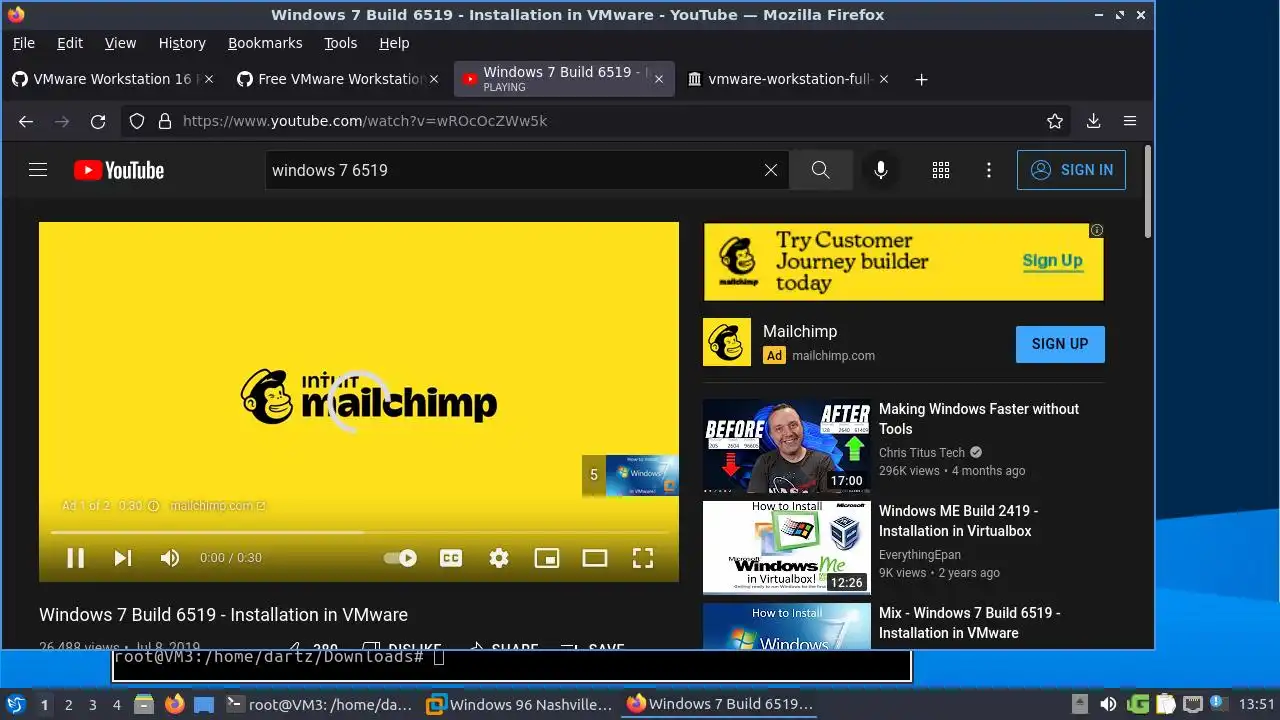This screenshot has height=720, width=1280.
Task: Go back in browser history
Action: pyautogui.click(x=26, y=121)
